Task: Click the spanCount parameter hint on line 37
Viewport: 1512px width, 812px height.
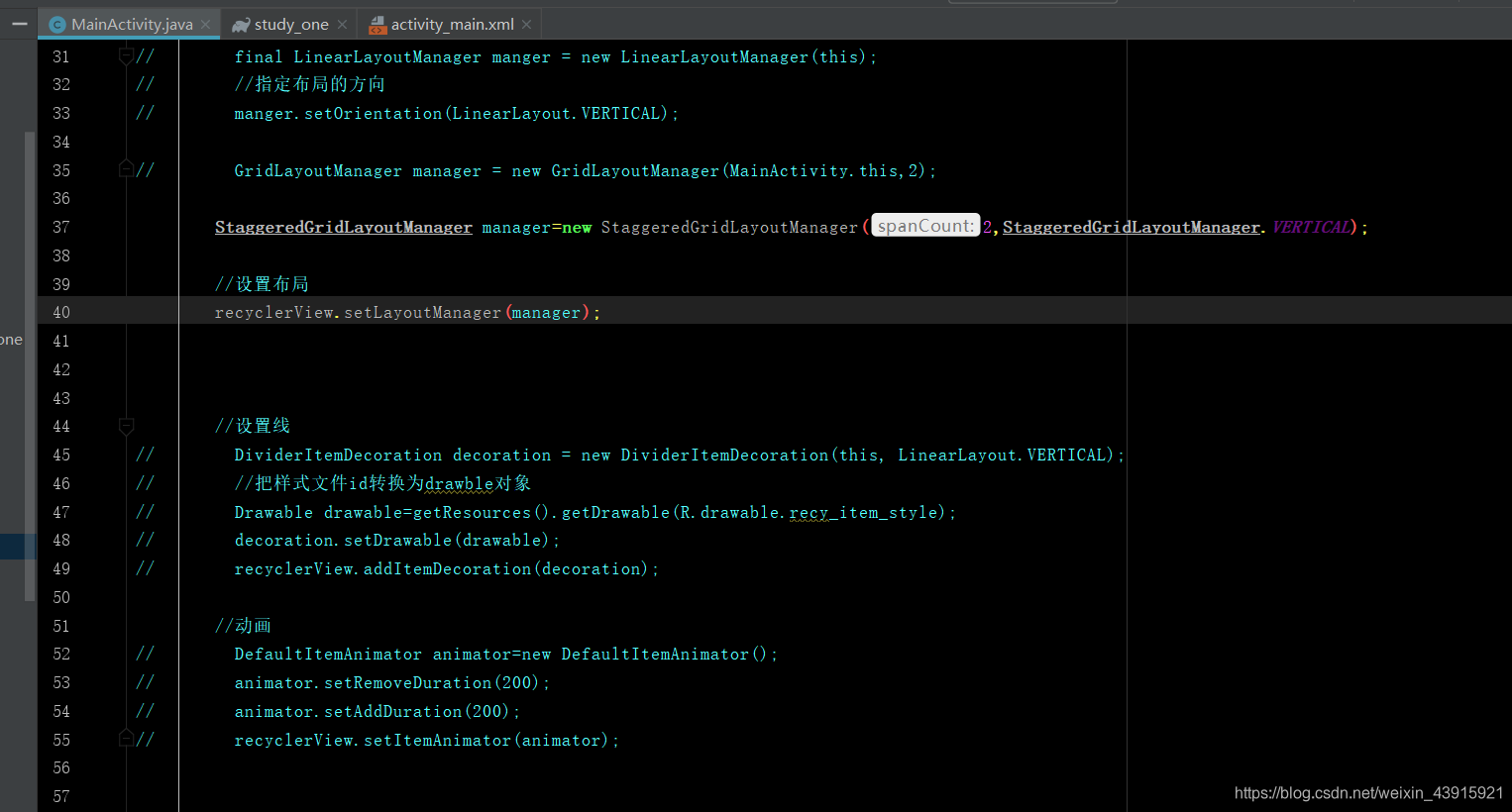Action: (925, 226)
